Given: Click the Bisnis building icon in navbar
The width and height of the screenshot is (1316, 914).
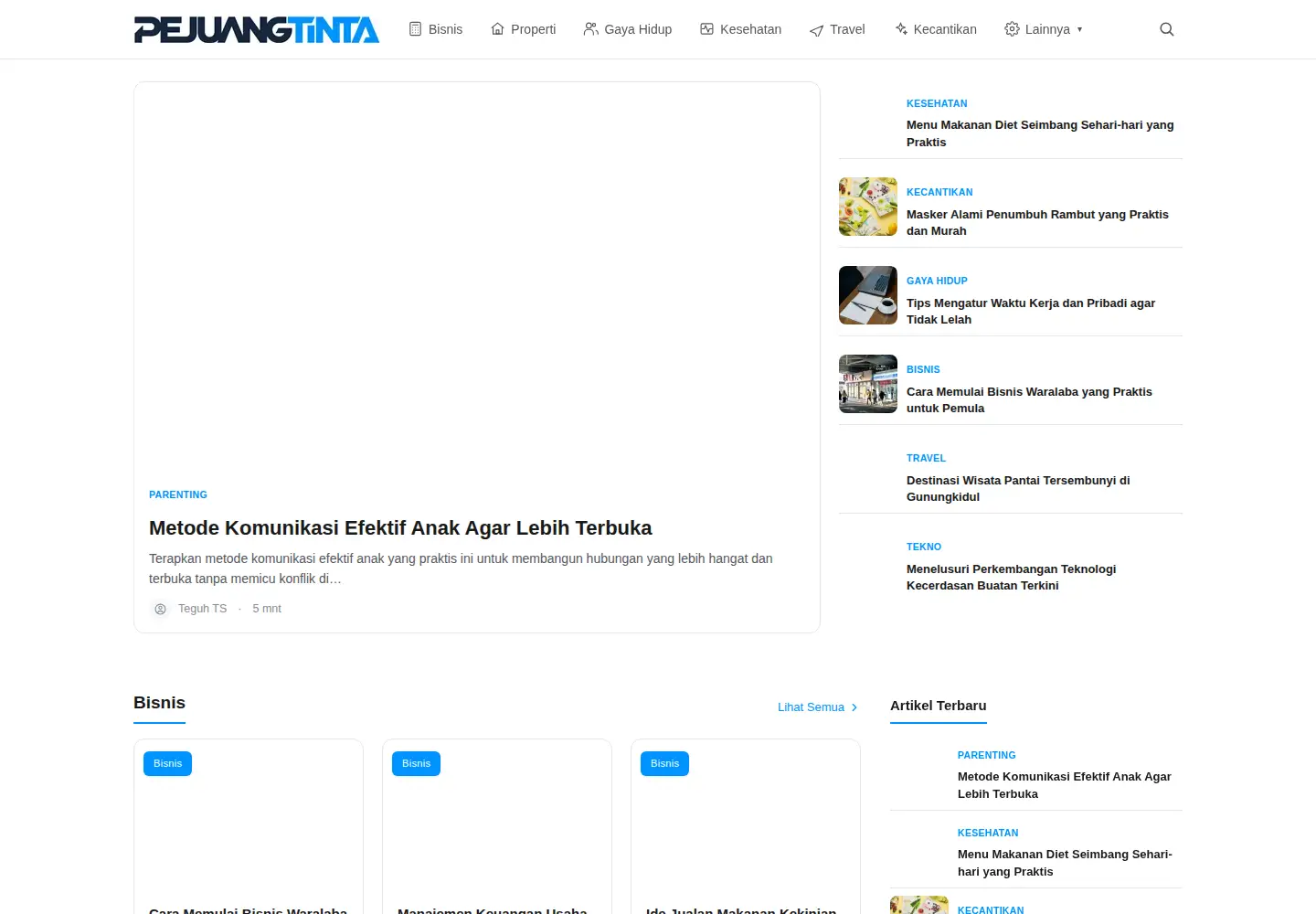Looking at the screenshot, I should point(415,29).
